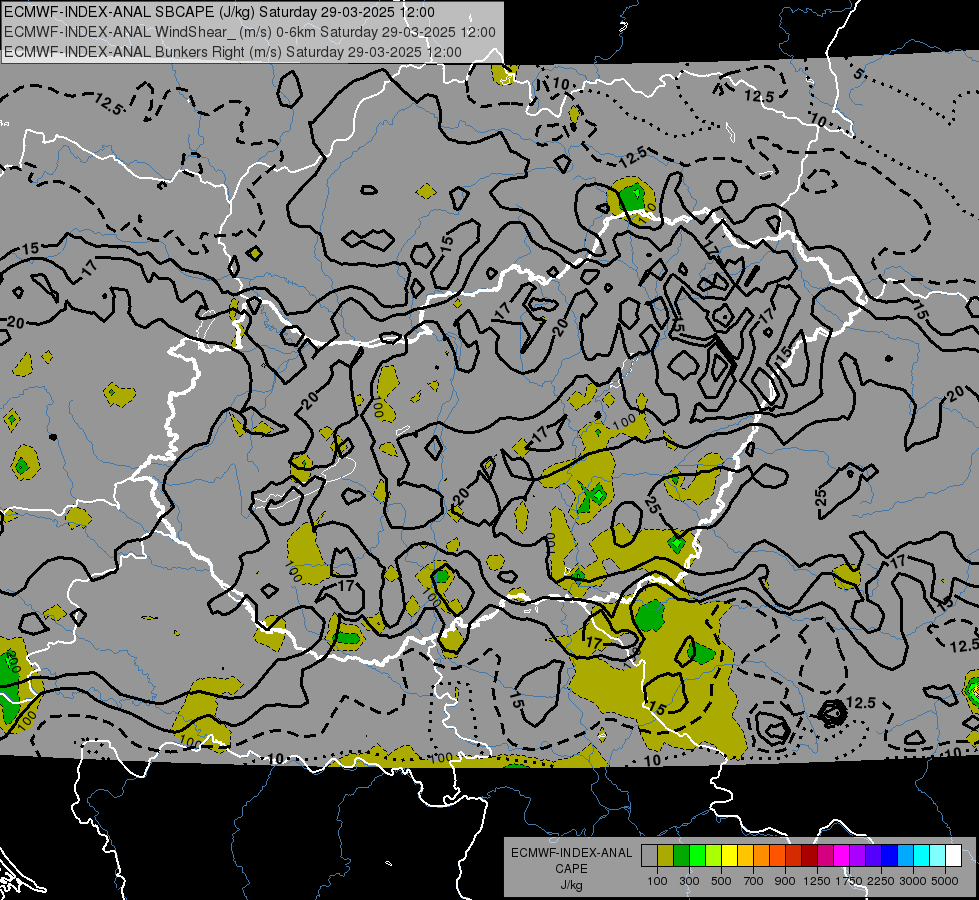Click the 3000 value under the legend bar
979x900 pixels.
coord(913,881)
